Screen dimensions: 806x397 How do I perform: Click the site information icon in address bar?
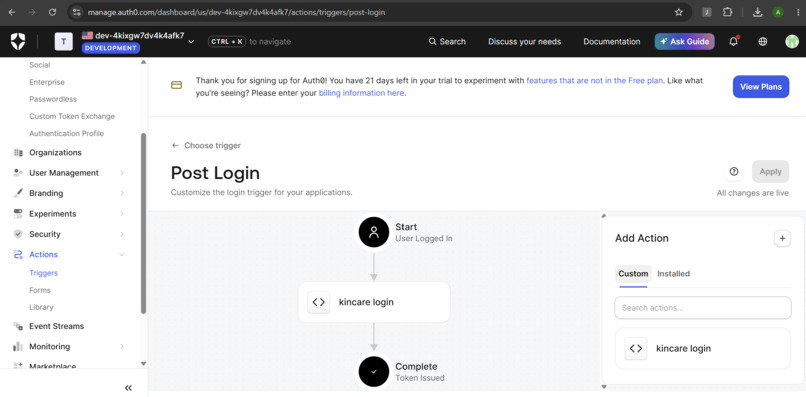77,12
